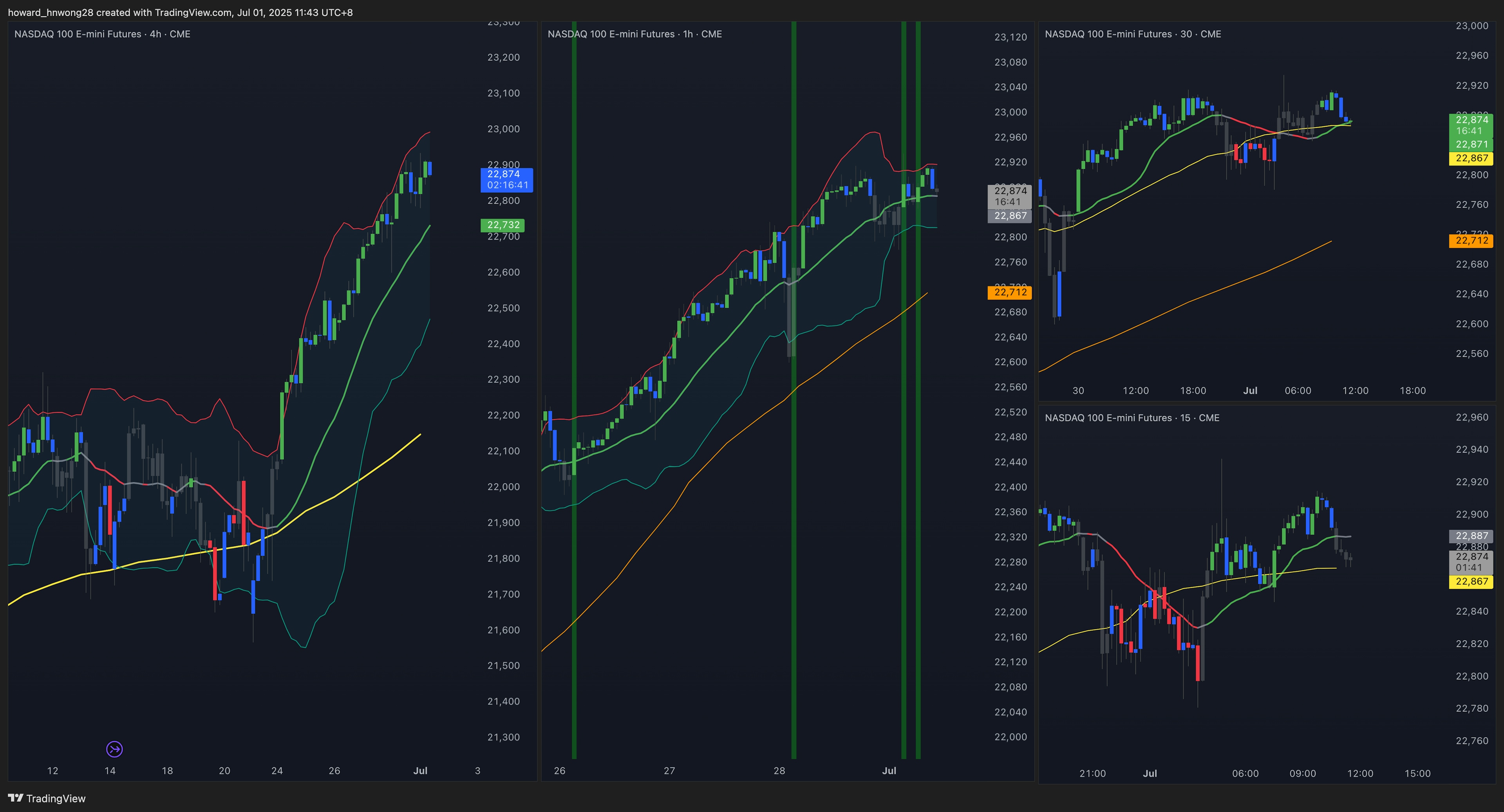Click the 22,940 price on the 15-minute price axis
Viewport: 1504px width, 812px height.
[x=1472, y=449]
